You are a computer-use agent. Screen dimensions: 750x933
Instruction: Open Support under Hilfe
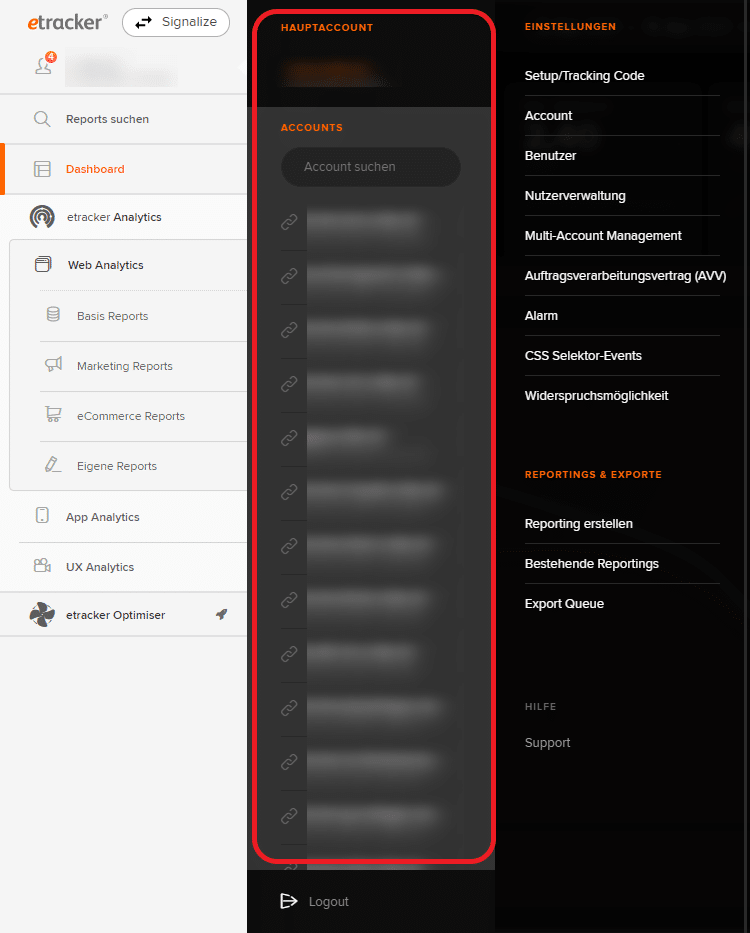(x=547, y=743)
